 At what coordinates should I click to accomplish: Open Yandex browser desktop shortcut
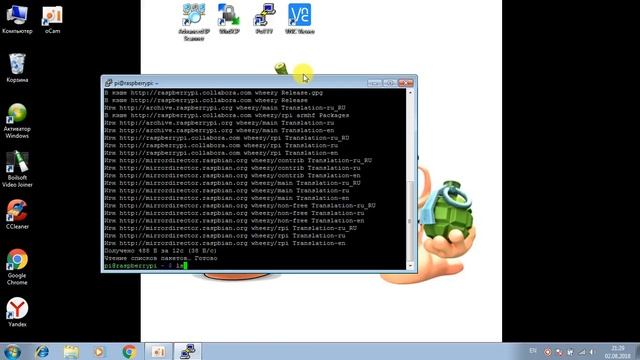[17, 312]
